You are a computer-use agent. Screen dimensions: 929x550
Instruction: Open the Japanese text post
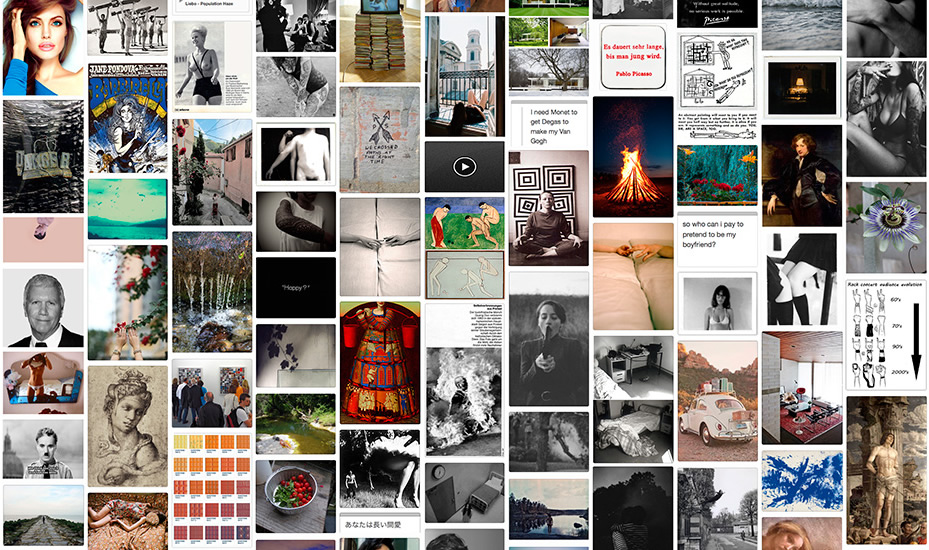pos(380,524)
